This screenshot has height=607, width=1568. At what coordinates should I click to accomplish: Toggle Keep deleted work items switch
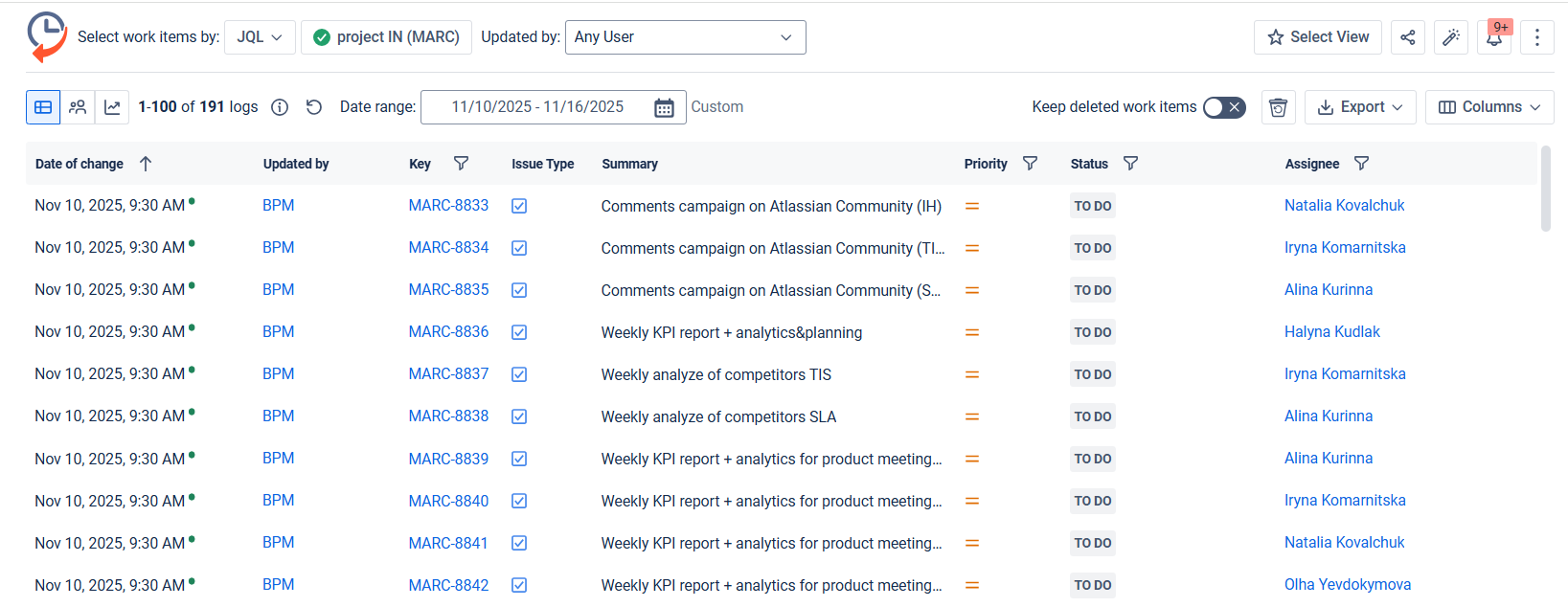pyautogui.click(x=1223, y=107)
